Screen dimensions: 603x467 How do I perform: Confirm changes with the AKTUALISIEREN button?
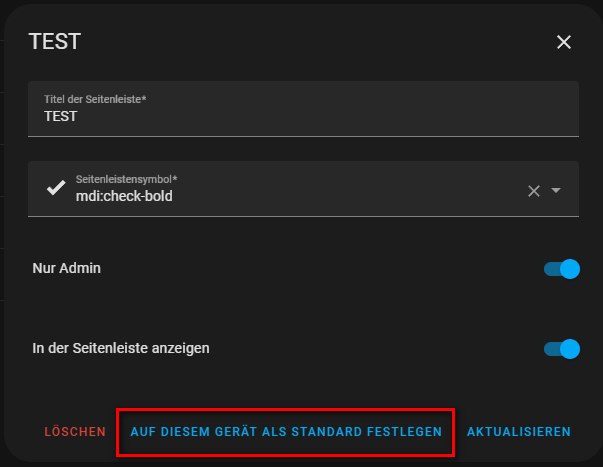pos(518,432)
